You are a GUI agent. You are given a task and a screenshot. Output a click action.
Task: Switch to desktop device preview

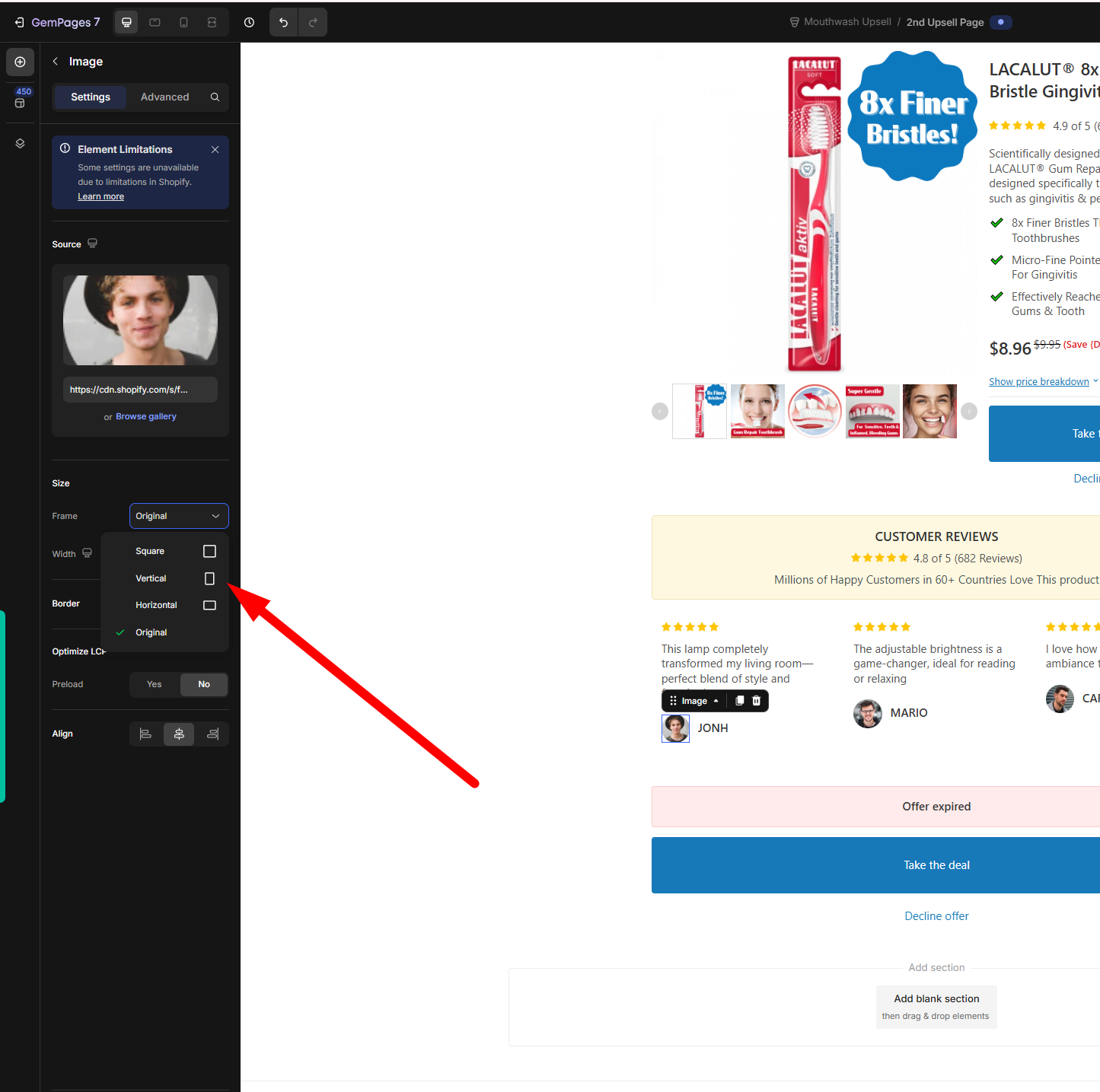pos(126,23)
